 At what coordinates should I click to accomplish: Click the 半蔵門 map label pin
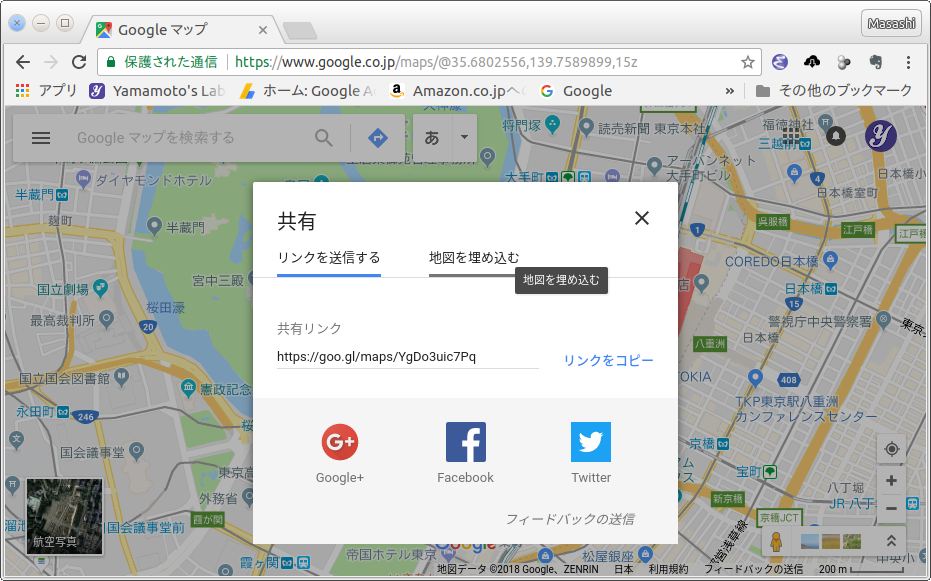point(154,226)
